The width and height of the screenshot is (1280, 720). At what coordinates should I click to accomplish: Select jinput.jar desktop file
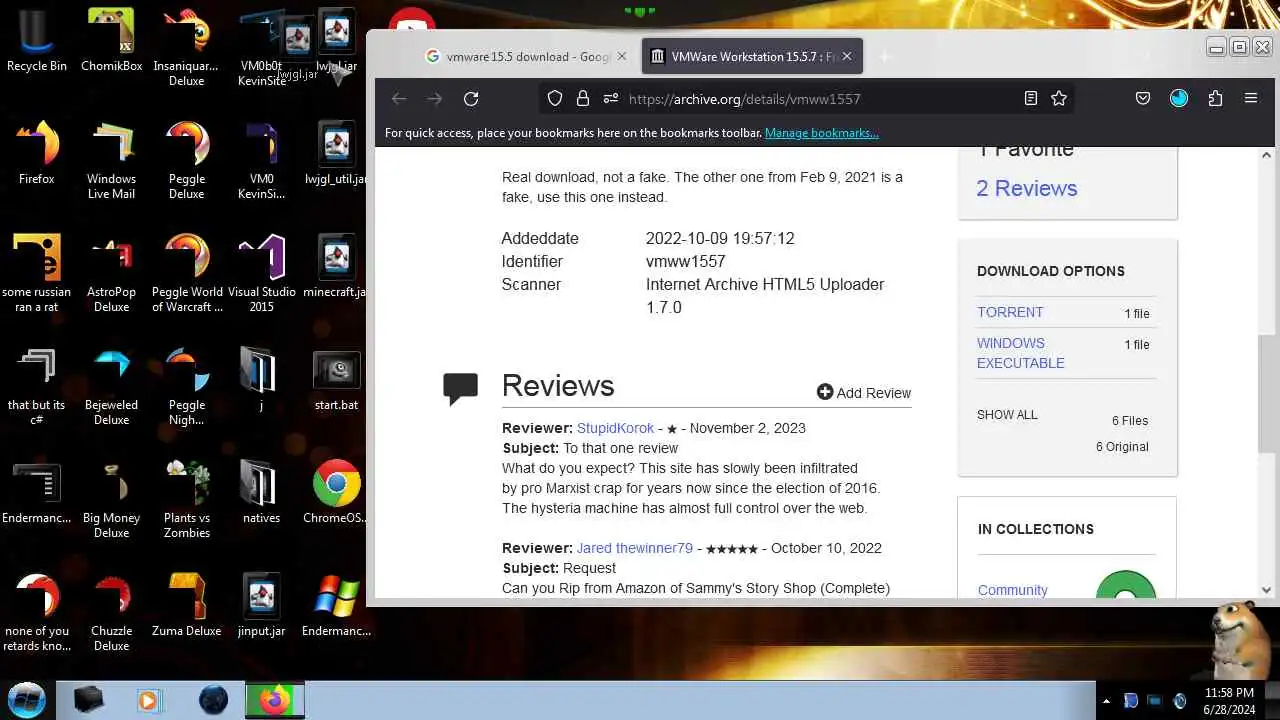click(261, 605)
